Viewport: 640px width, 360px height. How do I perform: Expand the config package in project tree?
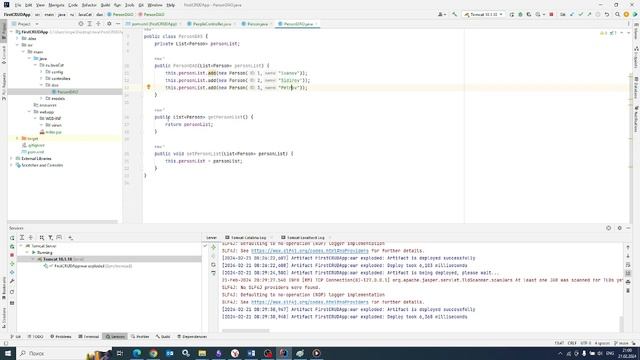[41, 72]
